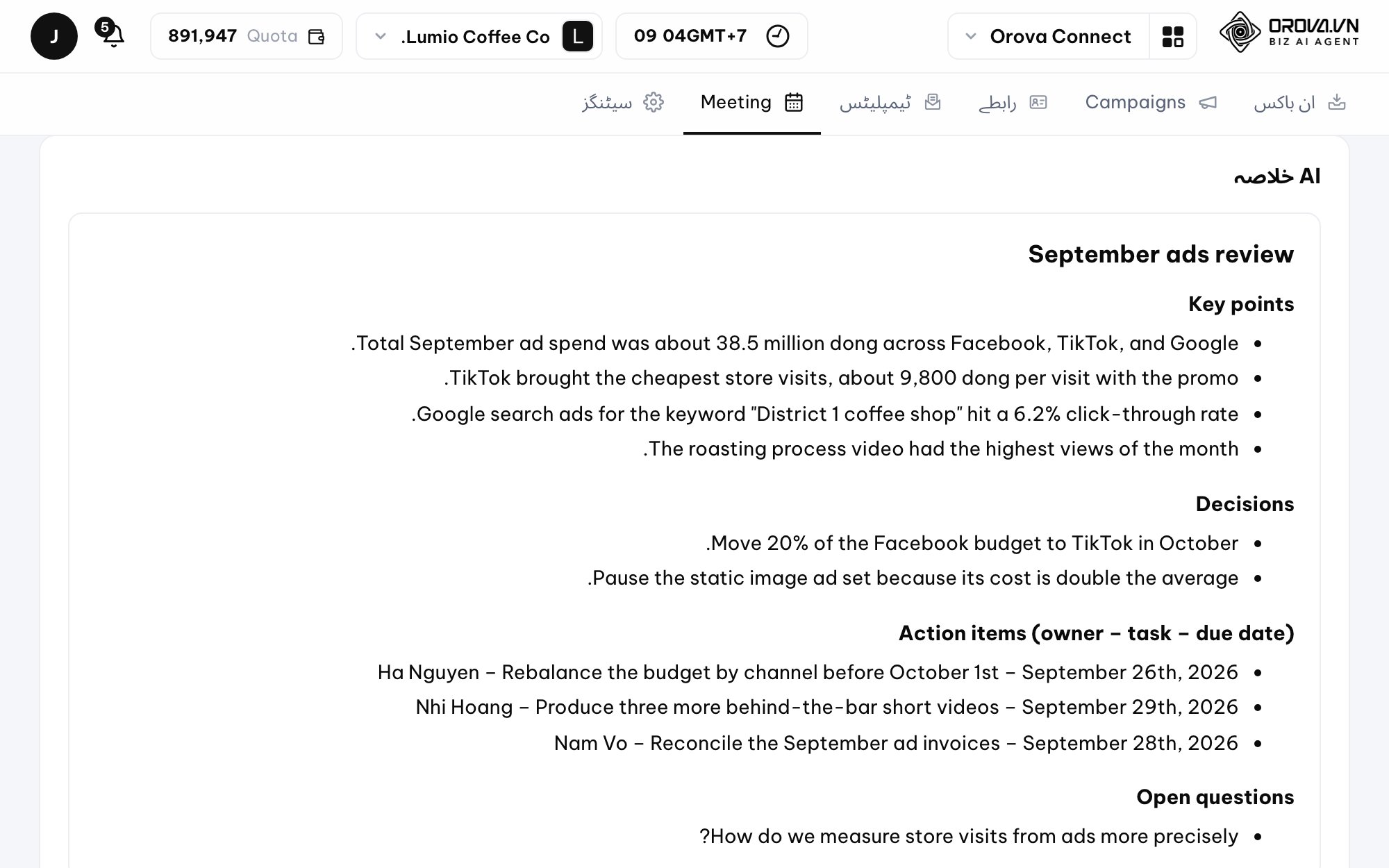Click the clock icon beside 09 04GMT+7

pos(777,36)
